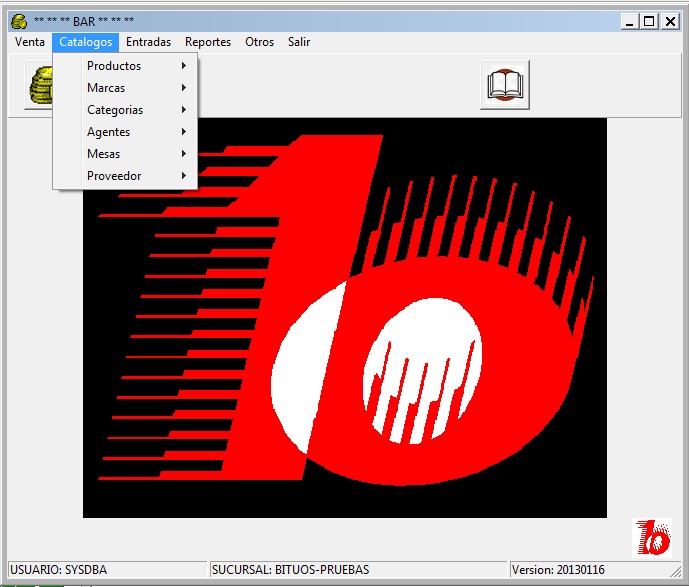689x587 pixels.
Task: Select Proveedor menu entry
Action: coord(125,176)
